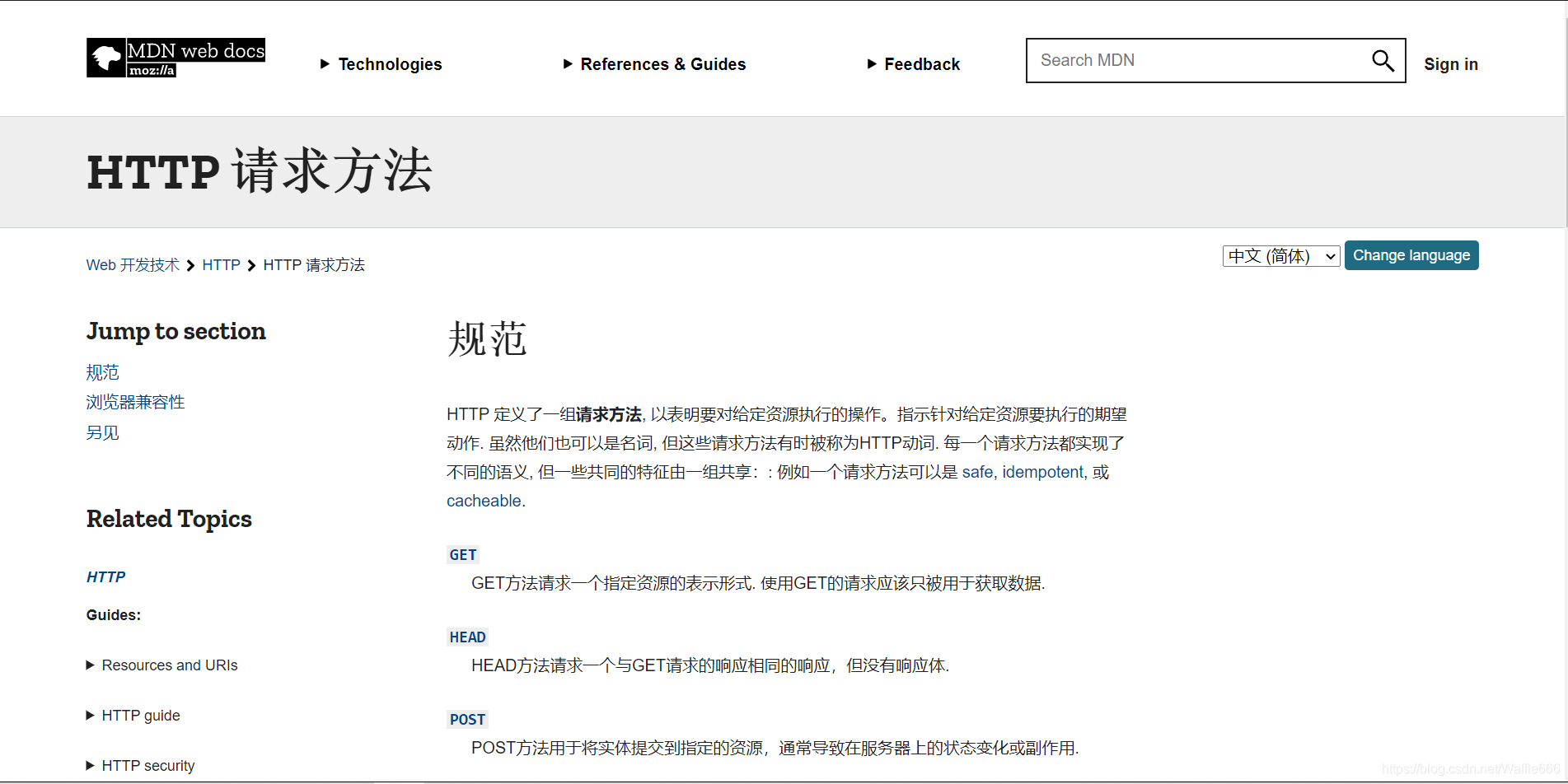Open the italic HTTP related topic link

pyautogui.click(x=106, y=577)
